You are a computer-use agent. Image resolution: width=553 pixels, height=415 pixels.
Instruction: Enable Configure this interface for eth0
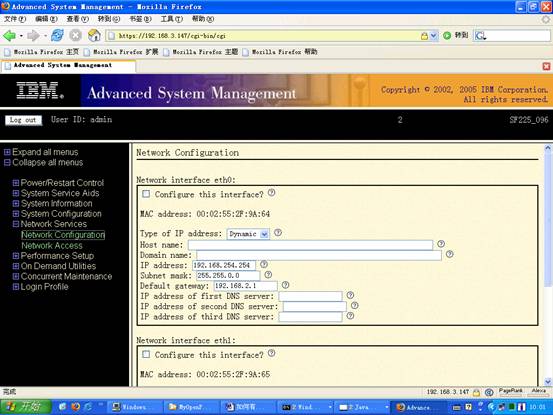[x=146, y=194]
